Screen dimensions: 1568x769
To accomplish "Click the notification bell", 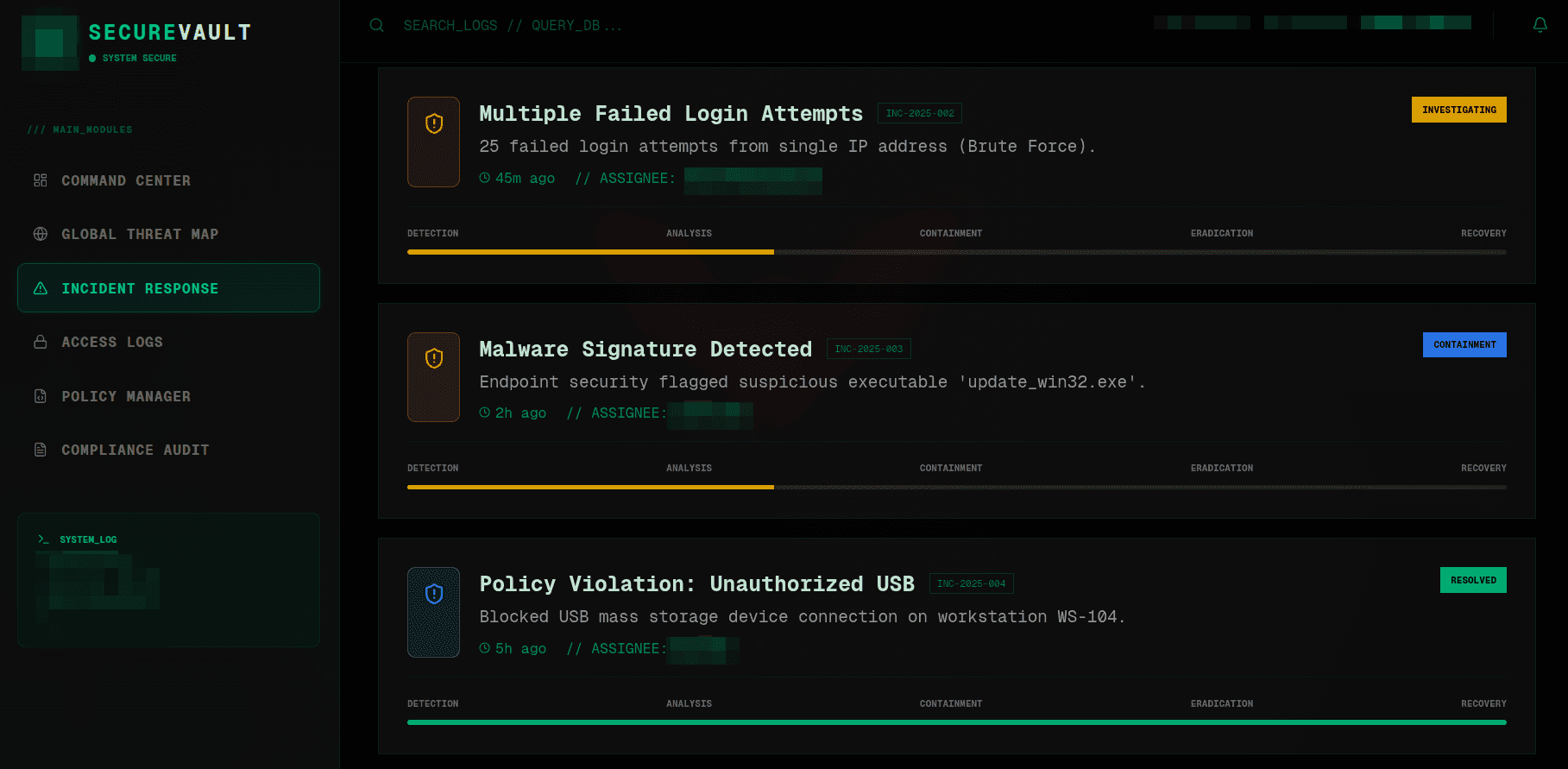I will [x=1540, y=24].
